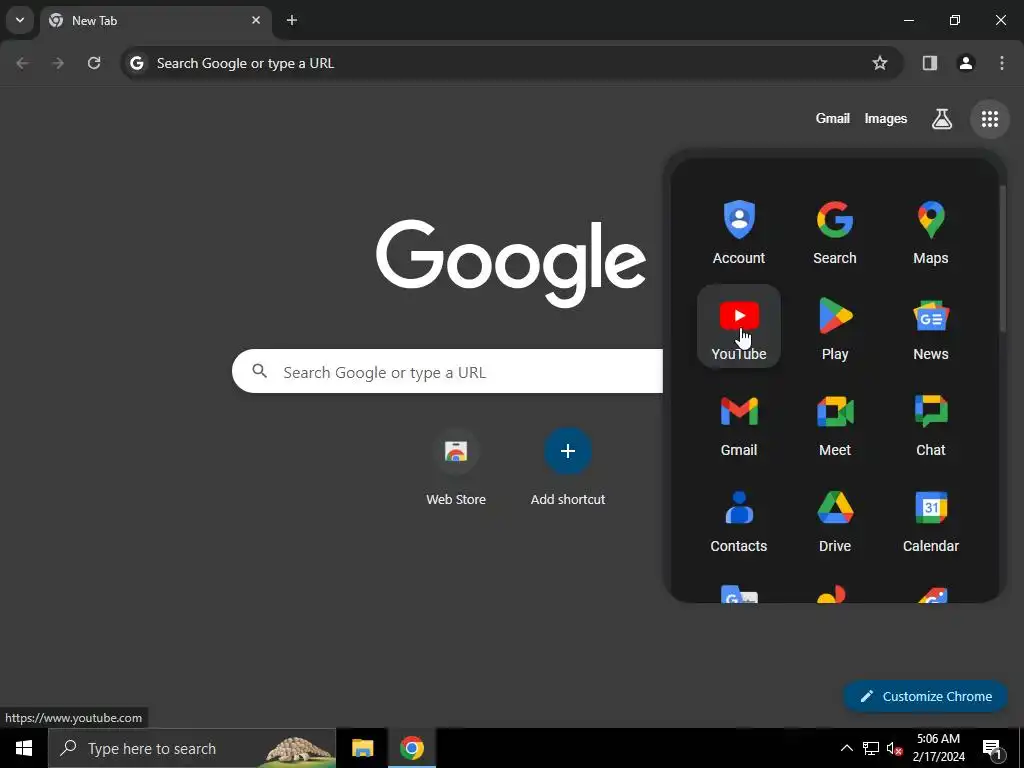The image size is (1024, 768).
Task: Open the Google Search app
Action: click(835, 231)
